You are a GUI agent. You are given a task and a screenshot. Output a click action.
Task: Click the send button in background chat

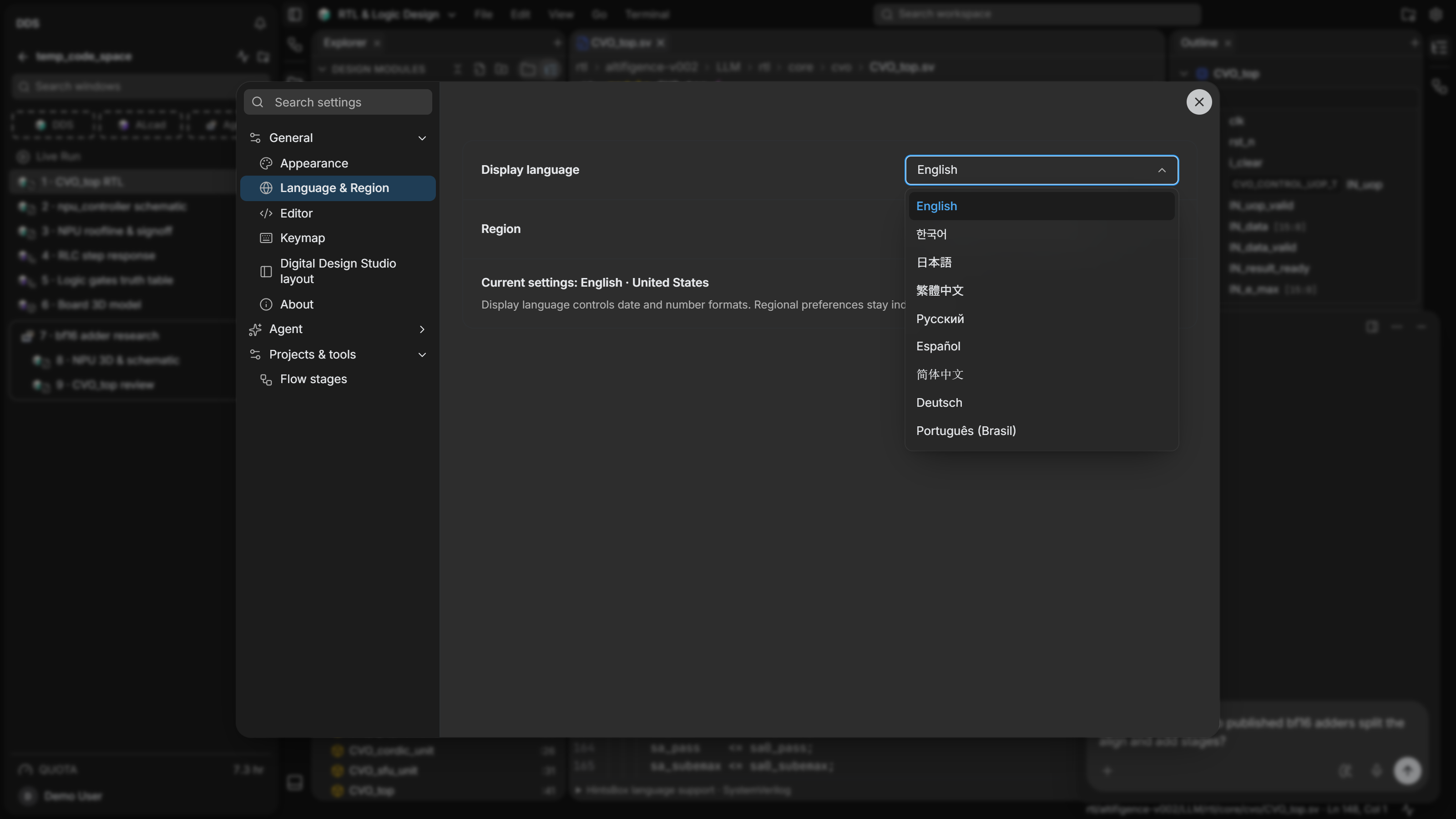click(x=1407, y=770)
